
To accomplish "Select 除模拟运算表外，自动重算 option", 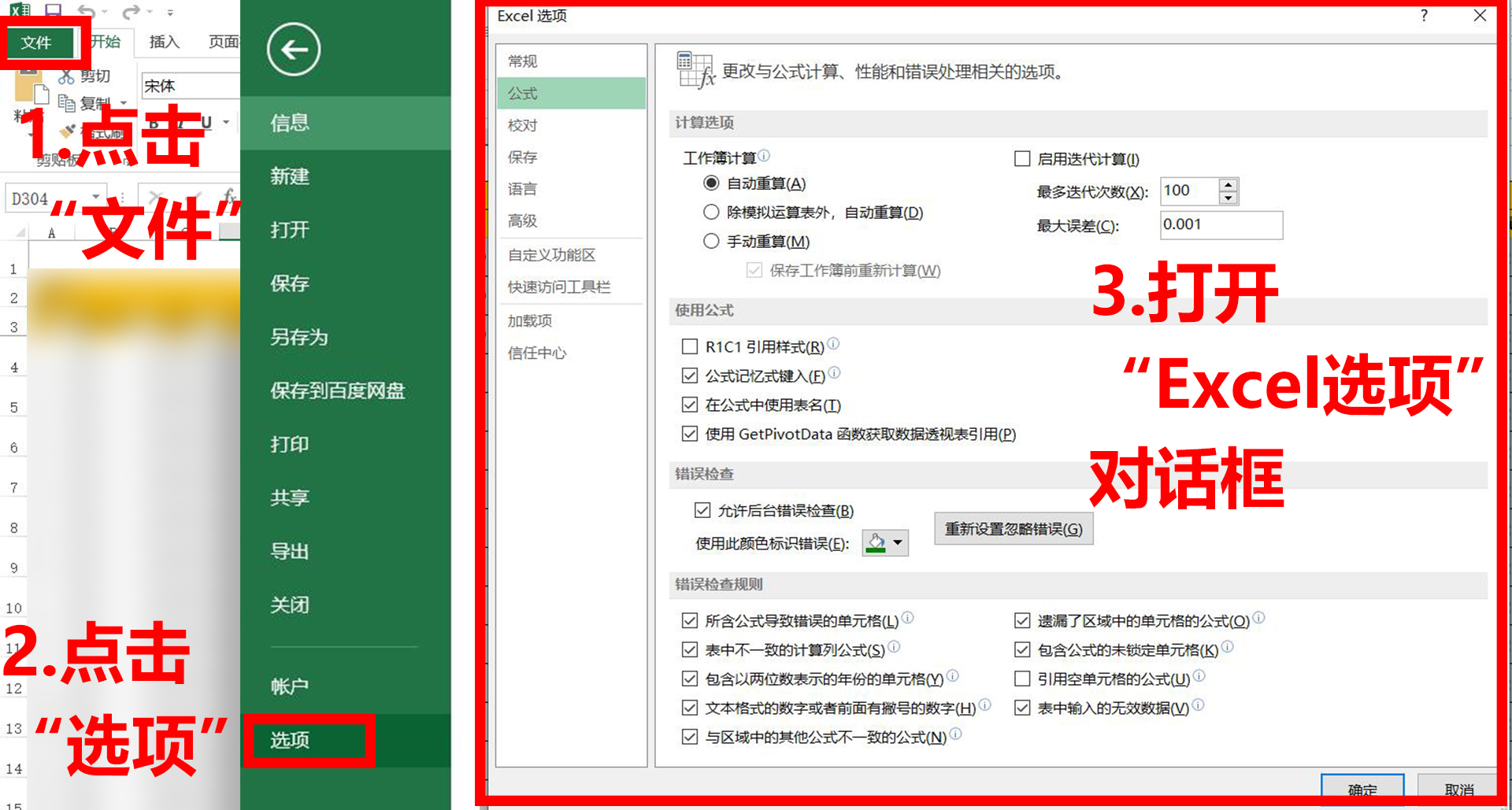I will pos(711,212).
